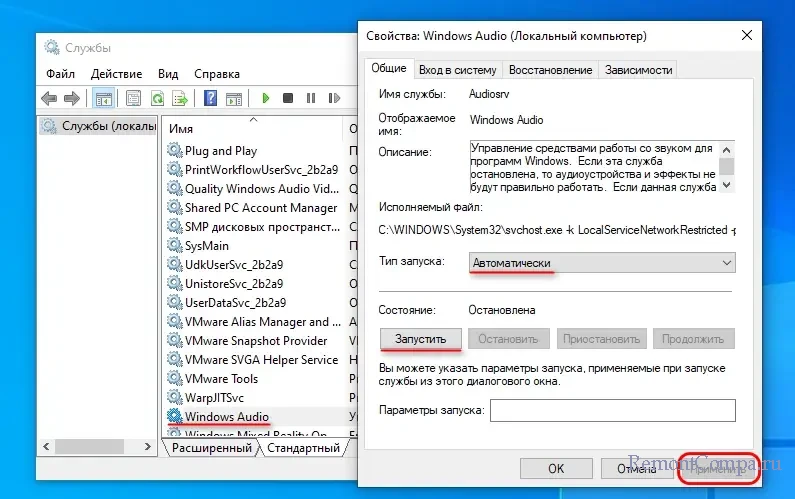This screenshot has height=499, width=795.
Task: Select PrintWorkflowUserSvc_2b2a9 service row
Action: (x=261, y=169)
